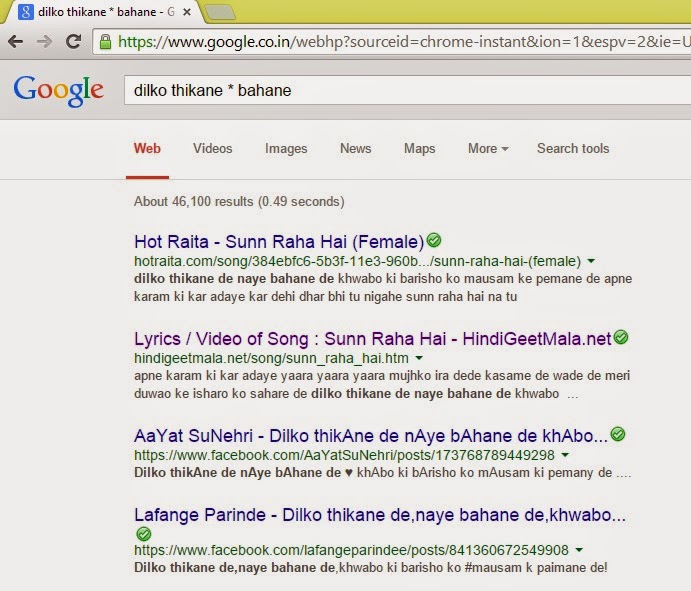Image resolution: width=691 pixels, height=591 pixels.
Task: Switch to the Maps tab
Action: (420, 149)
